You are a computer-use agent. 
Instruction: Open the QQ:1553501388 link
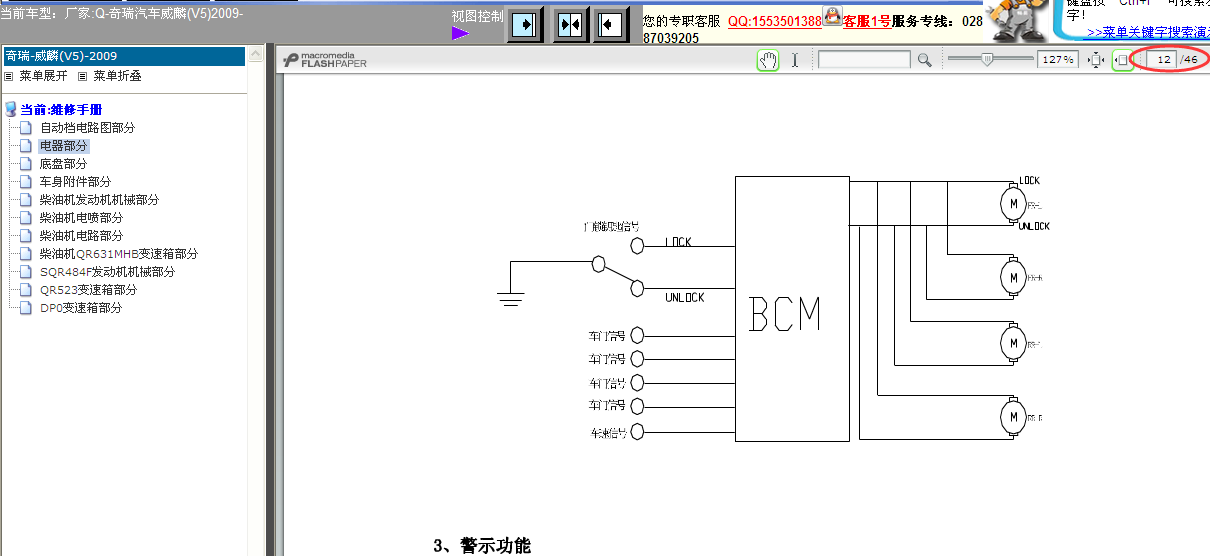774,21
